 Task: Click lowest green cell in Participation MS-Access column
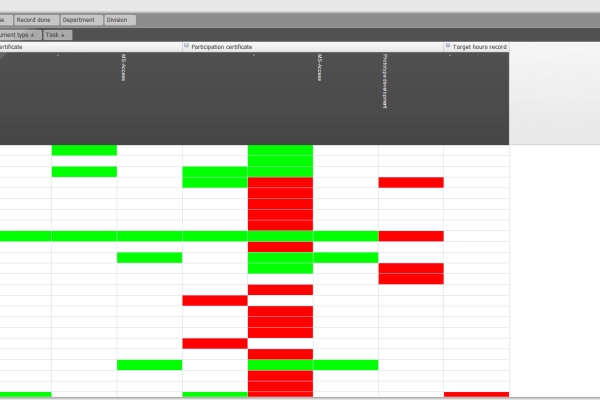[345, 365]
